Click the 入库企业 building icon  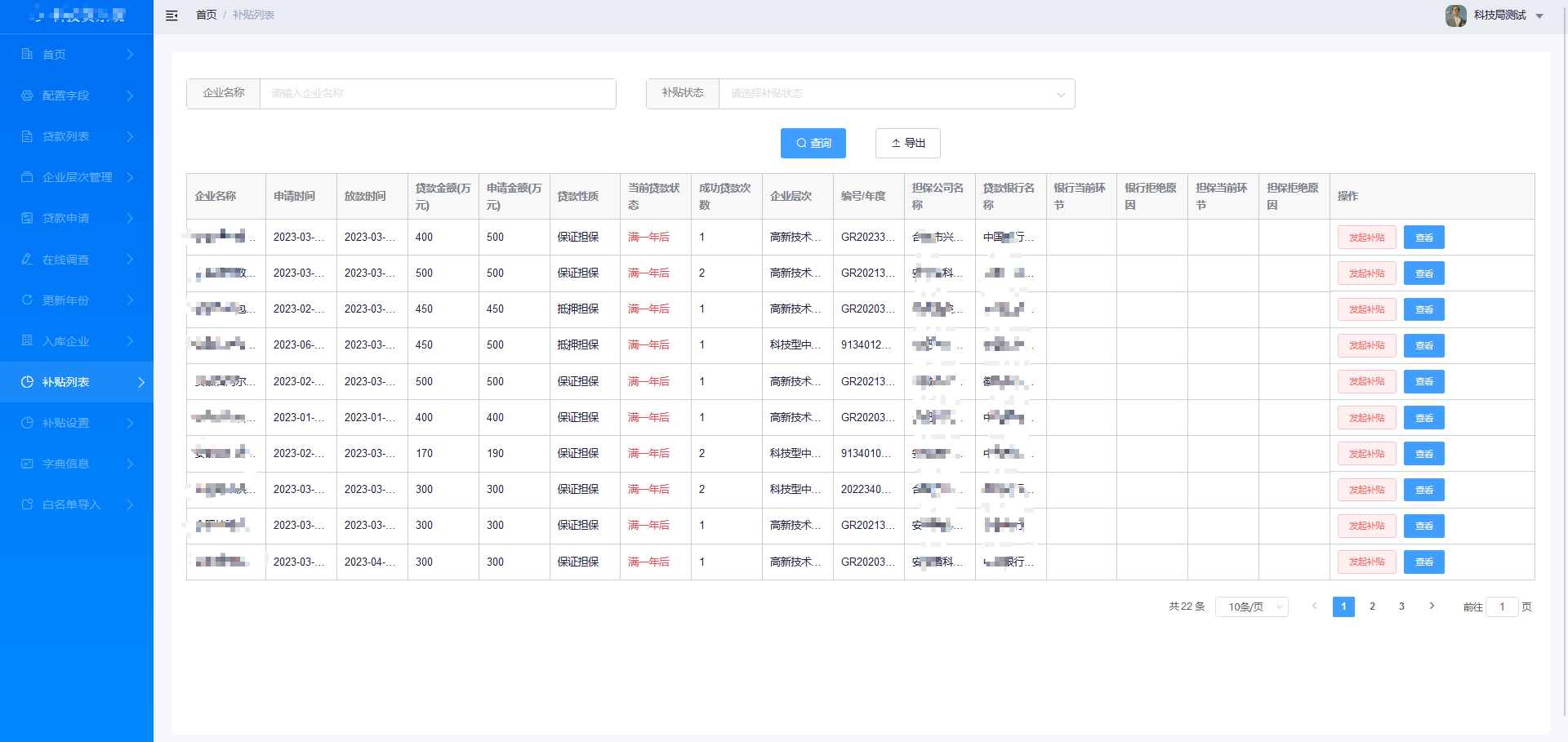point(27,341)
